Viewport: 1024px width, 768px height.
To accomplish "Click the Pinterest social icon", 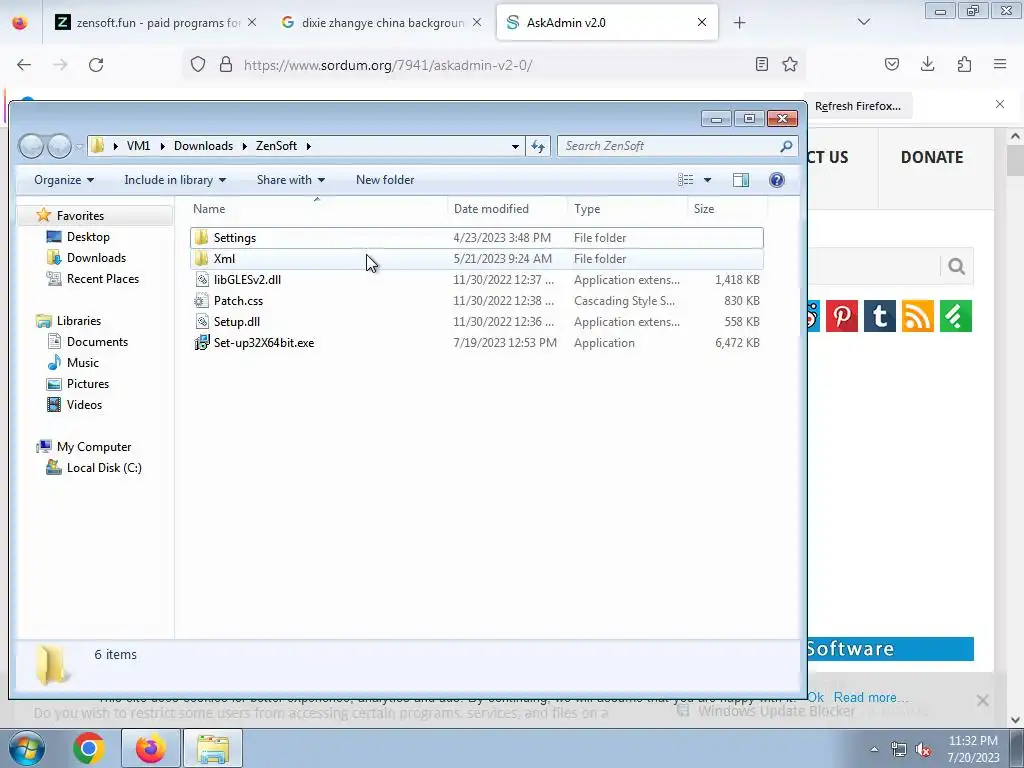I will 842,316.
